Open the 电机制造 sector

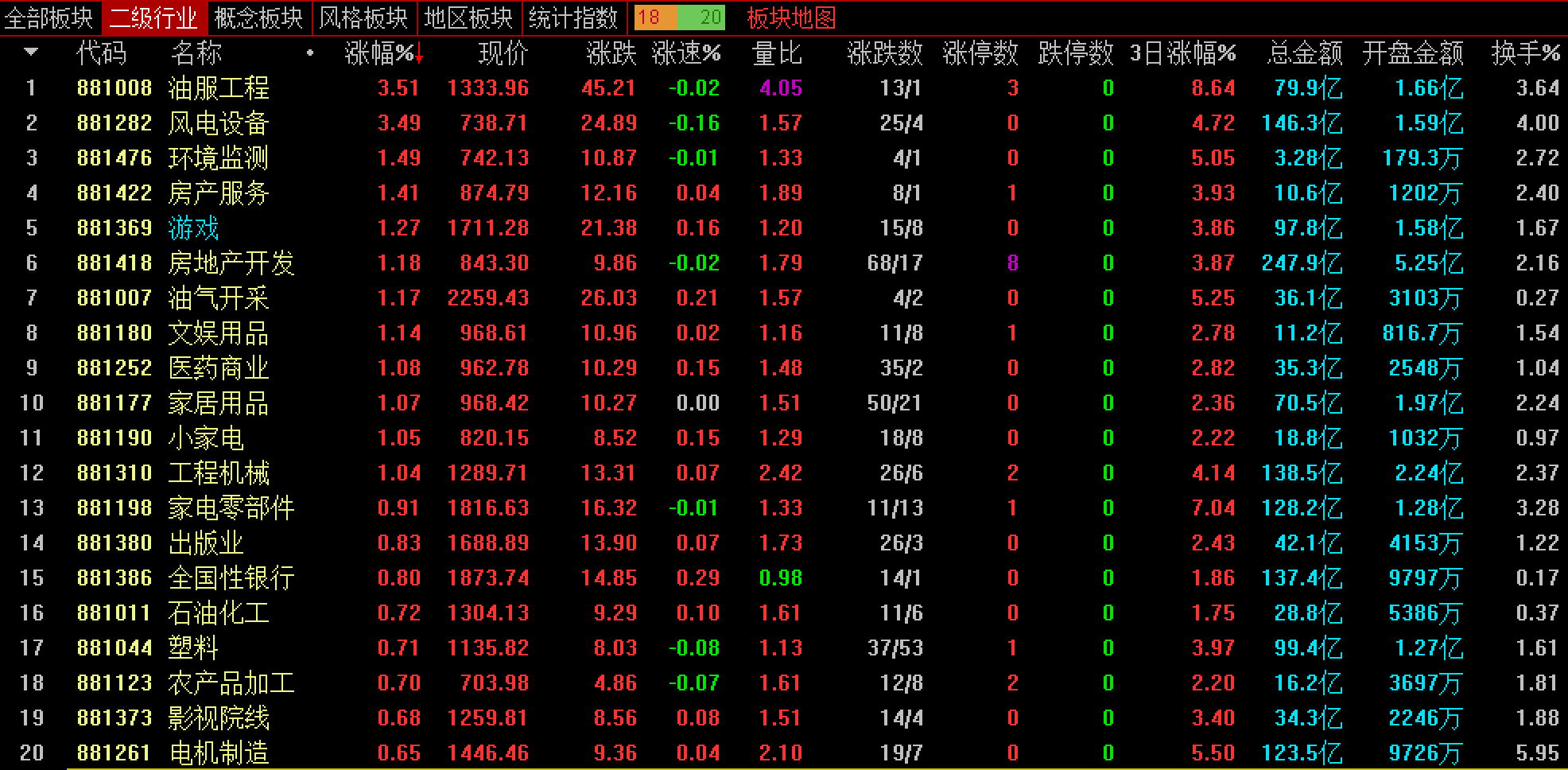tap(219, 752)
